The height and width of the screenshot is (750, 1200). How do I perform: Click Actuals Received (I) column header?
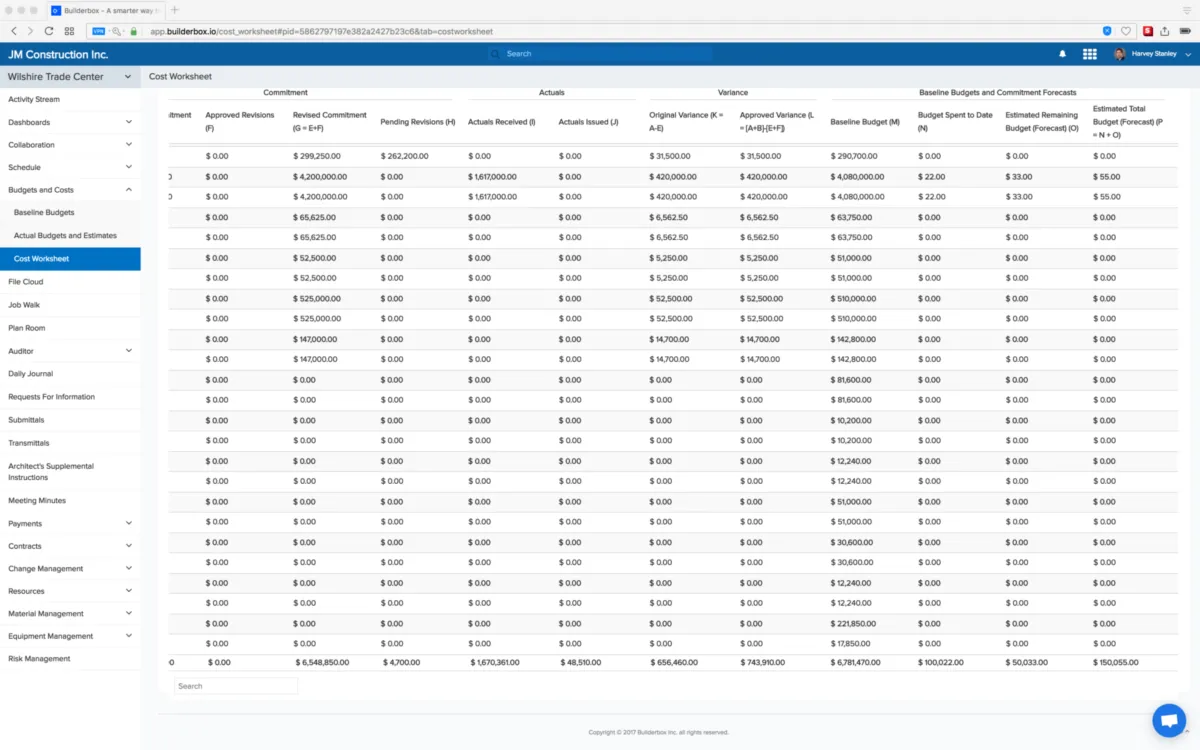click(x=502, y=122)
